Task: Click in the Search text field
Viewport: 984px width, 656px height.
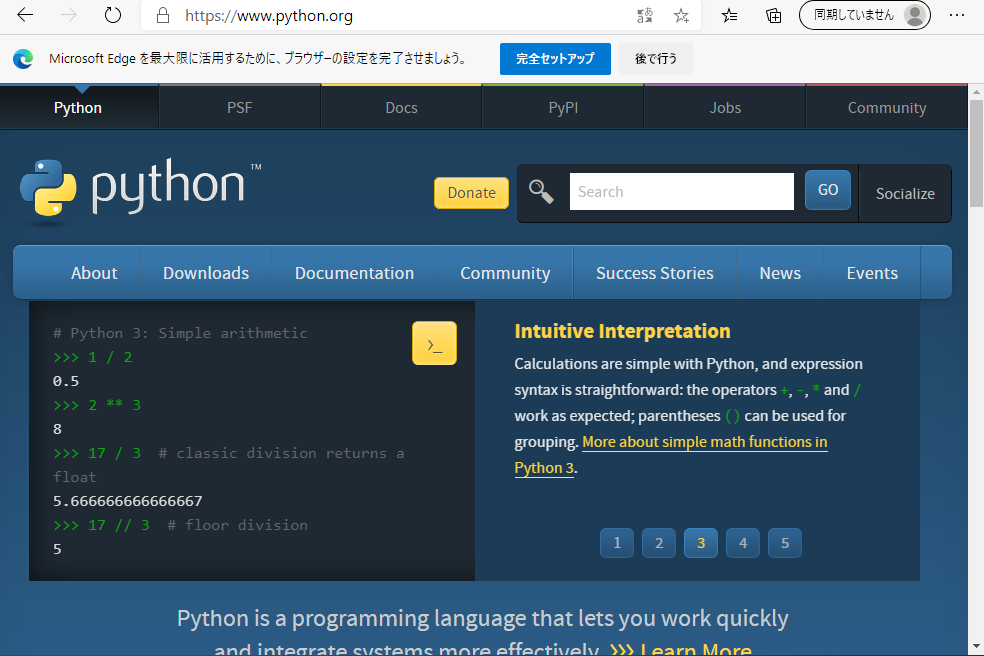Action: tap(681, 192)
